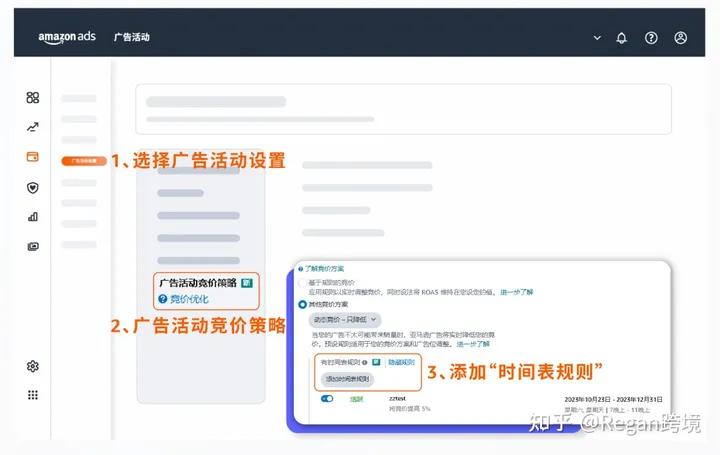Toggle the zztest schedule rule switch
This screenshot has width=720, height=455.
tap(327, 399)
